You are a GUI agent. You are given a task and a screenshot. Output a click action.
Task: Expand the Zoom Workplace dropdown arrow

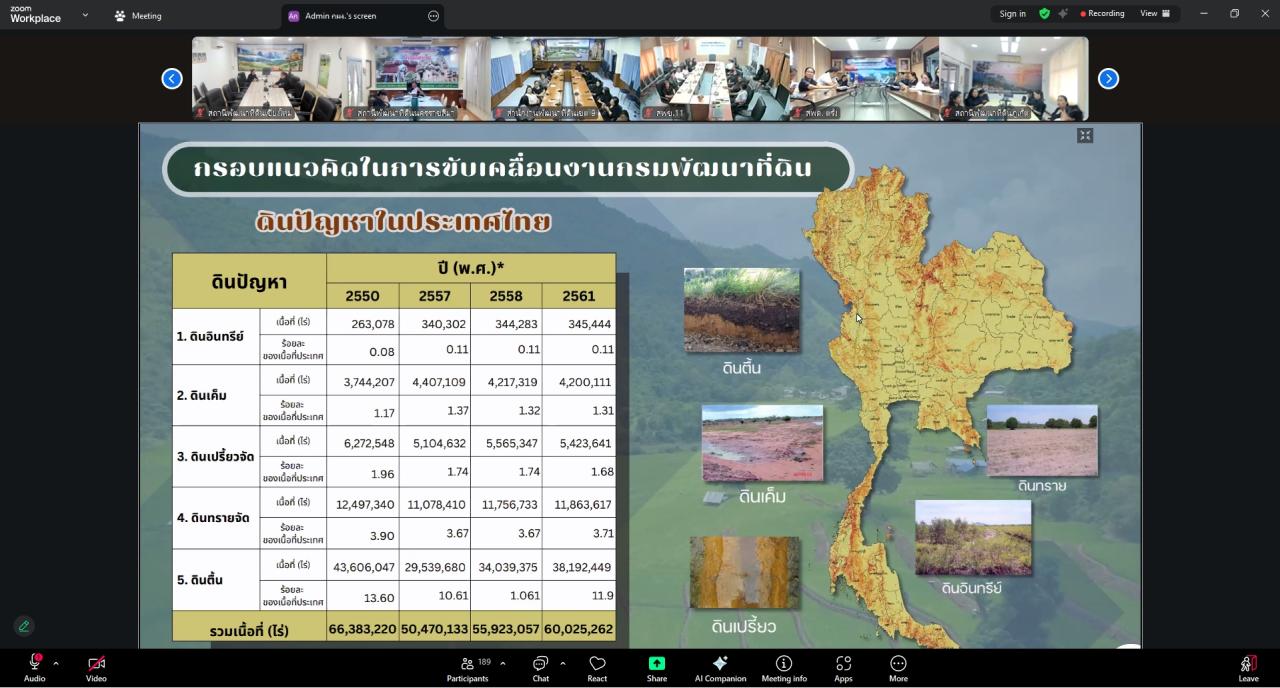[84, 16]
